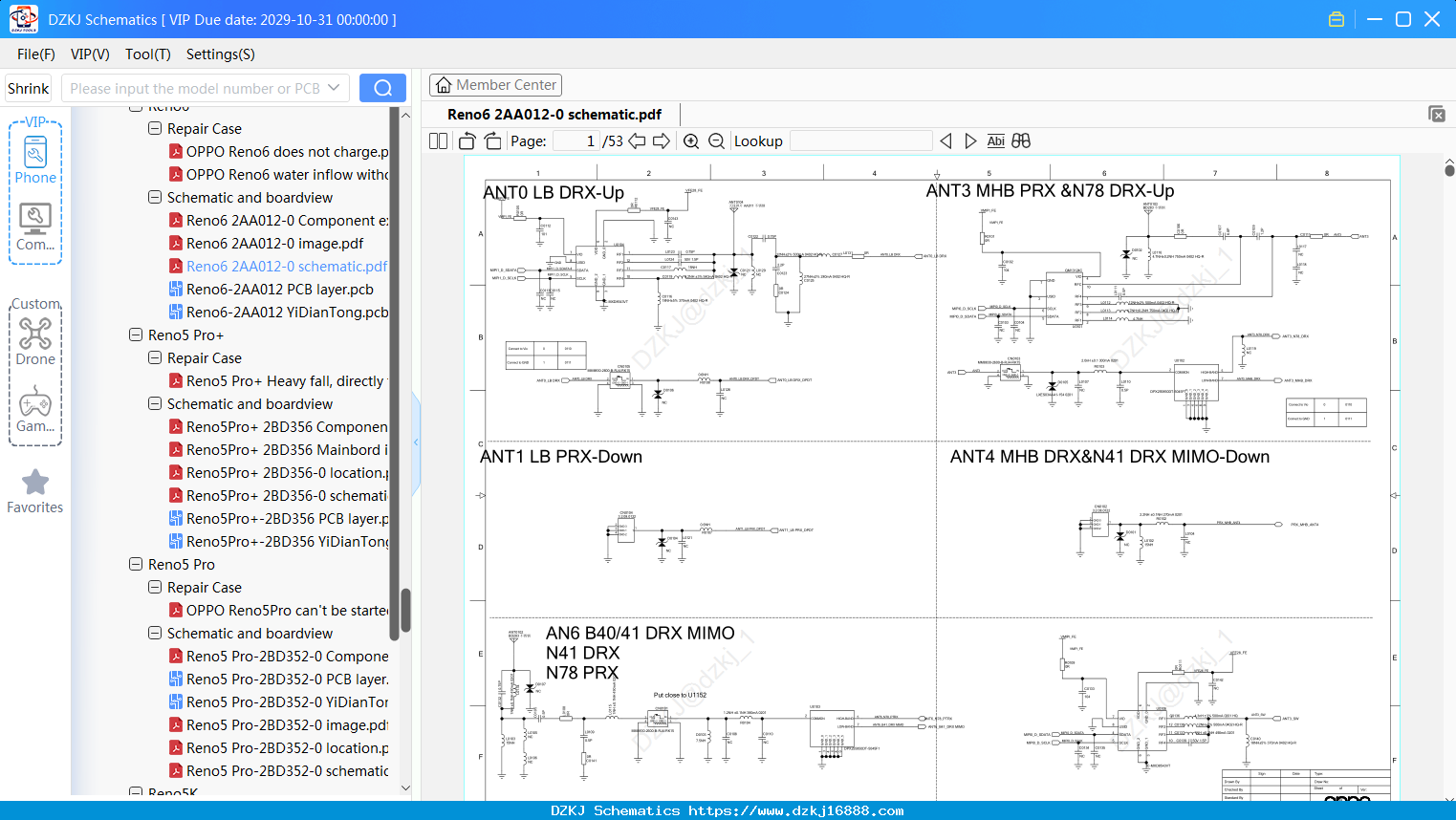The width and height of the screenshot is (1456, 820).
Task: Open Reno6-2AA012 YiDianTong.pcb
Action: coord(288,312)
